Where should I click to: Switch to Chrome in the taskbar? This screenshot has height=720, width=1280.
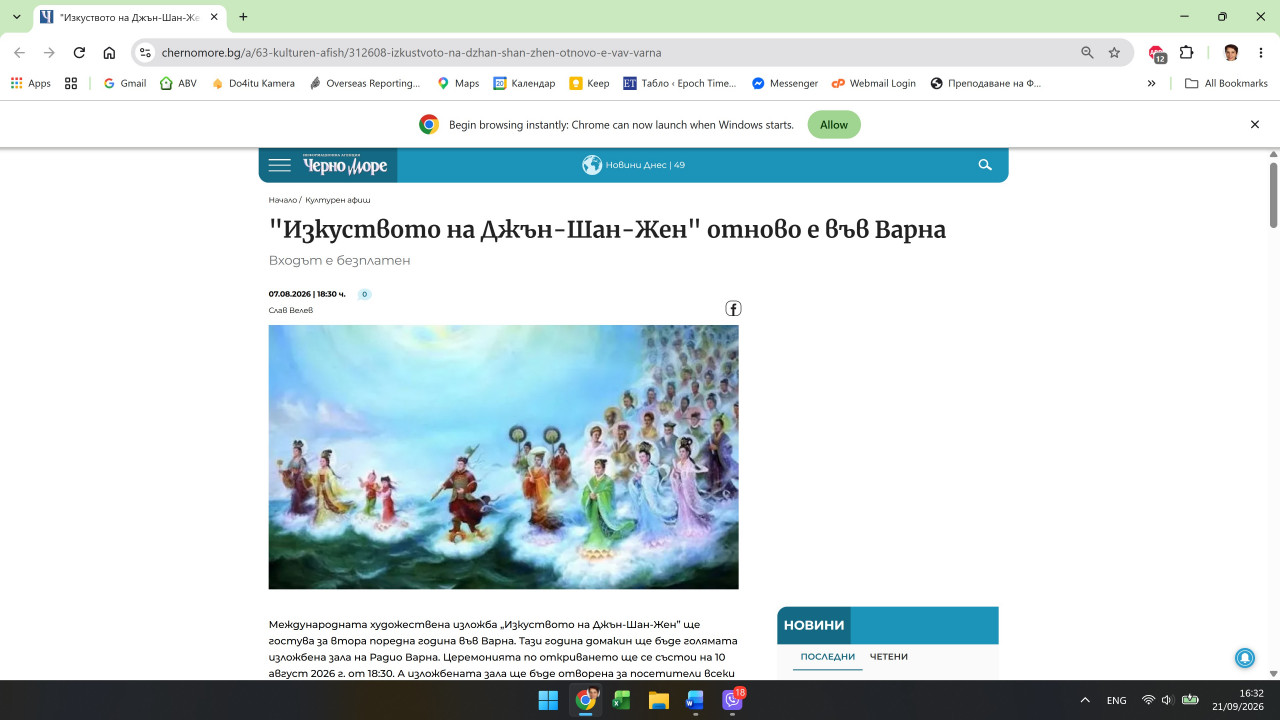[585, 700]
